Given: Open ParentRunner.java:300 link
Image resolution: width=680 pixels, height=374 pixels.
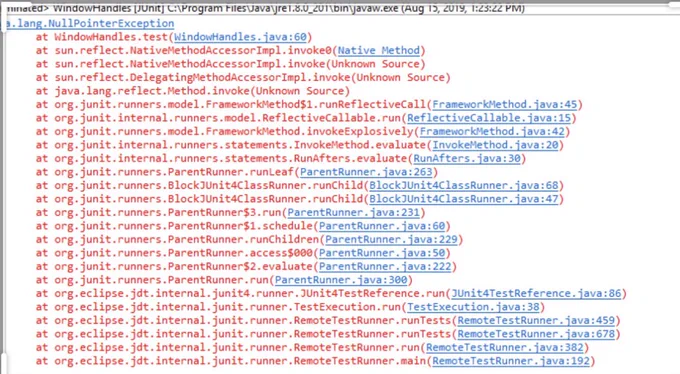Looking at the screenshot, I should click(341, 280).
